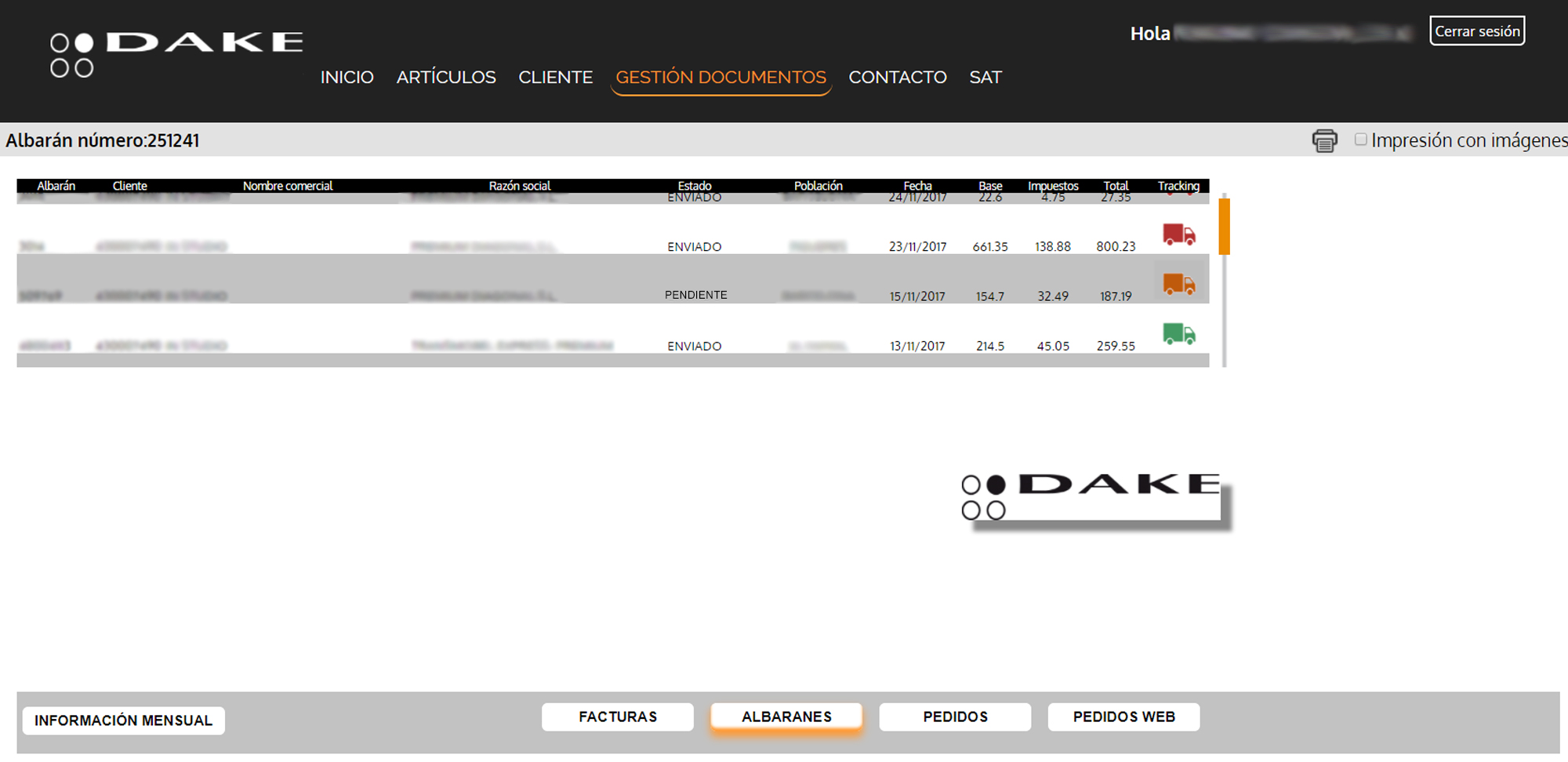Enable Impresión con imágenes checkbox
The image size is (1568, 762).
click(1360, 139)
